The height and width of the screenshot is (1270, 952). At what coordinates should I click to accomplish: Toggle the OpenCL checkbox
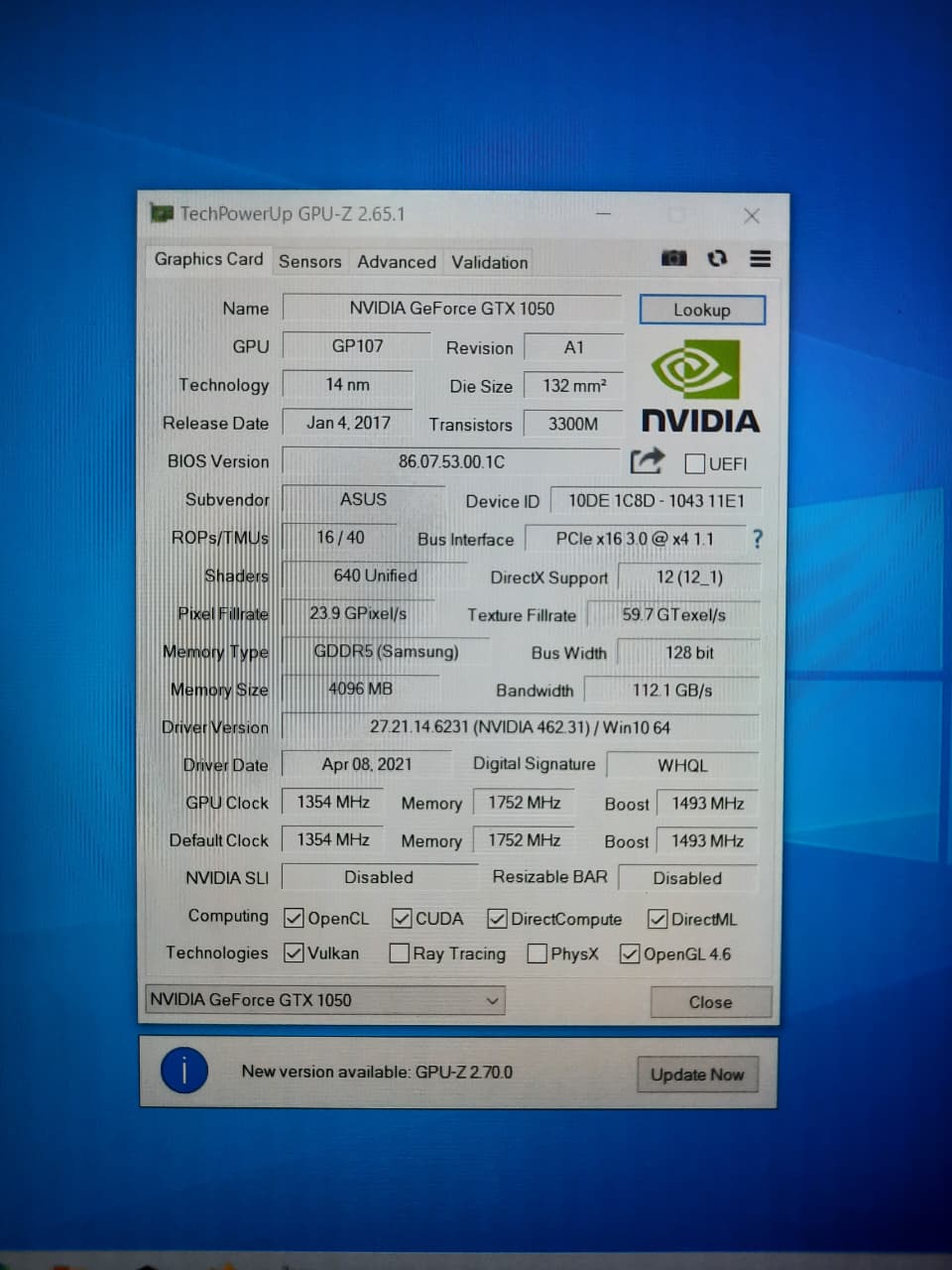(x=294, y=918)
